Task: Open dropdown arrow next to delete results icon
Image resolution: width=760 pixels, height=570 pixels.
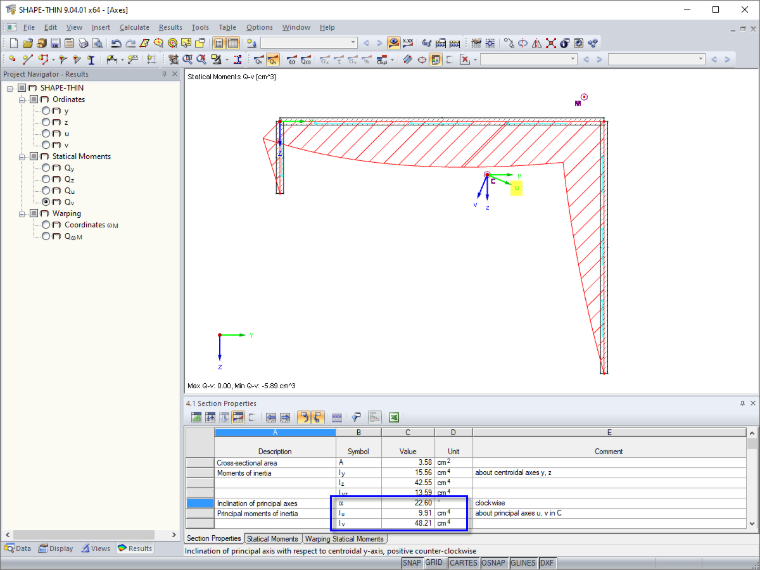Action: pos(475,60)
